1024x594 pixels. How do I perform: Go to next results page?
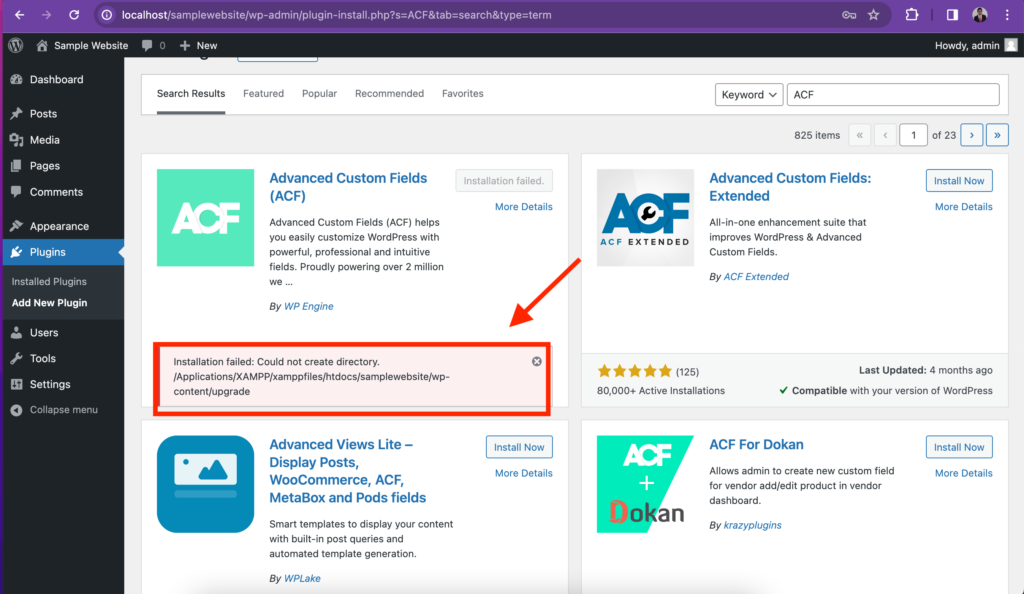(x=972, y=135)
